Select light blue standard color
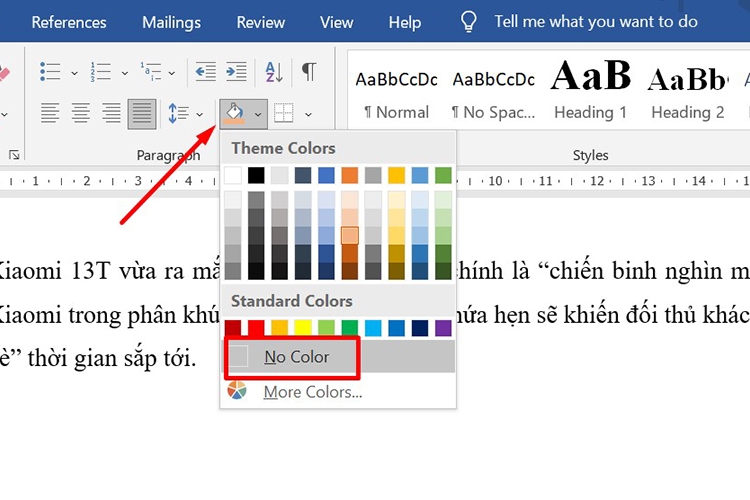 click(373, 328)
